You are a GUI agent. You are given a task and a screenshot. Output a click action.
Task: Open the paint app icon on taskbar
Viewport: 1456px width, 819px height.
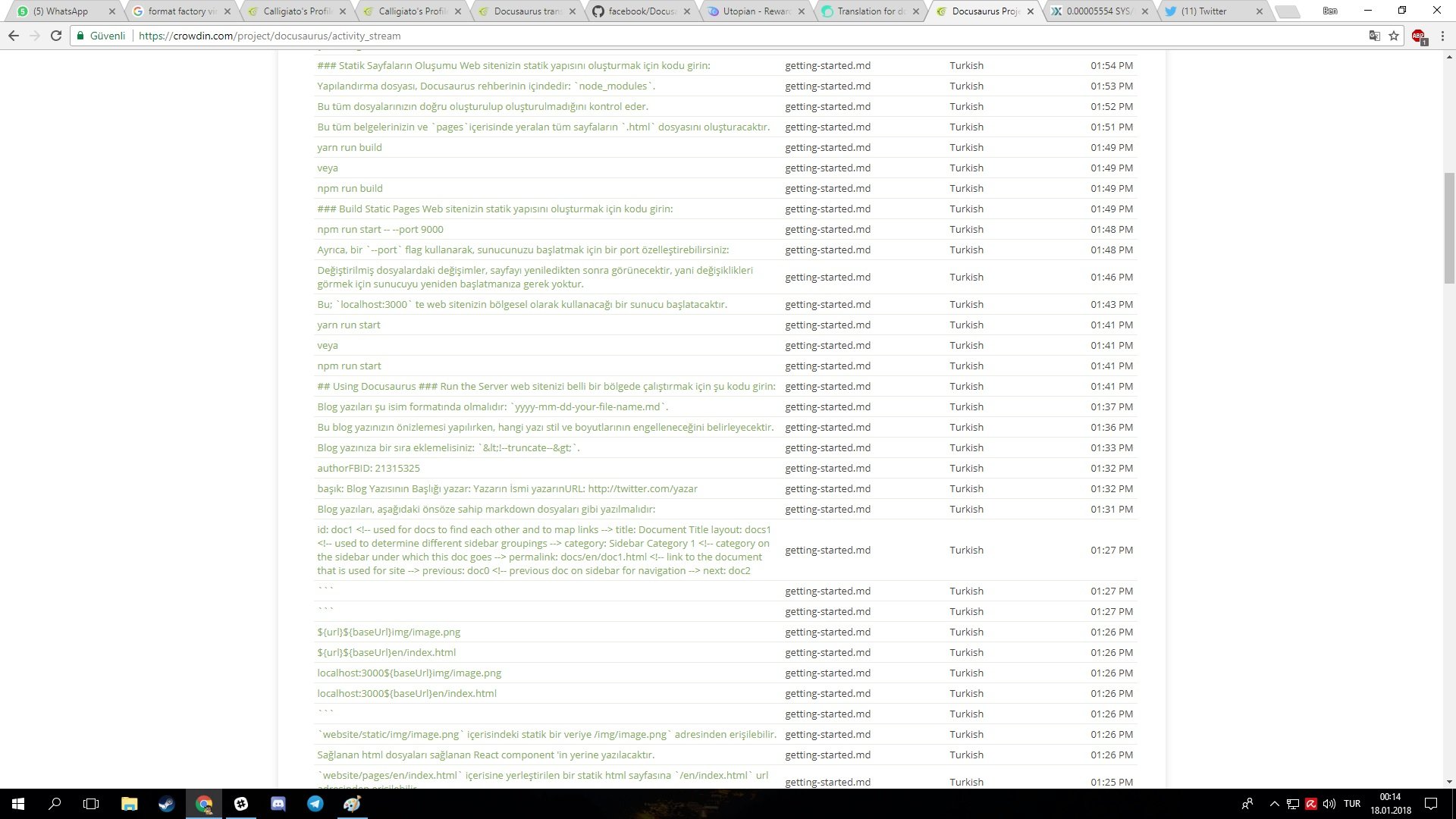[352, 804]
